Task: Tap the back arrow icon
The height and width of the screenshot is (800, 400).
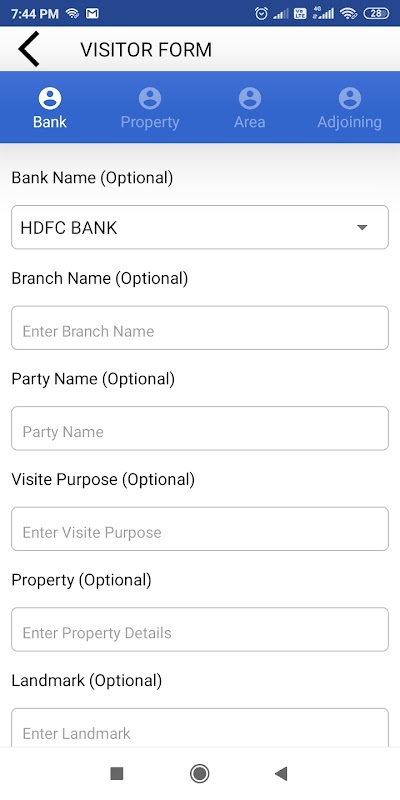Action: 29,49
